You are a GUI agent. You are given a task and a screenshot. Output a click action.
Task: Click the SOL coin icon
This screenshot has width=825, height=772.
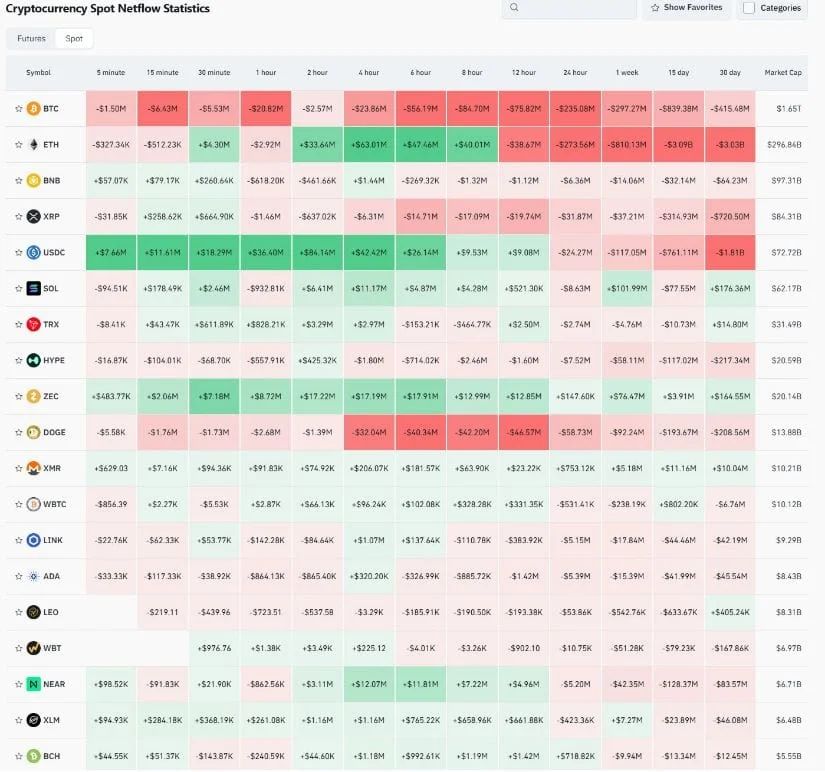[33, 288]
